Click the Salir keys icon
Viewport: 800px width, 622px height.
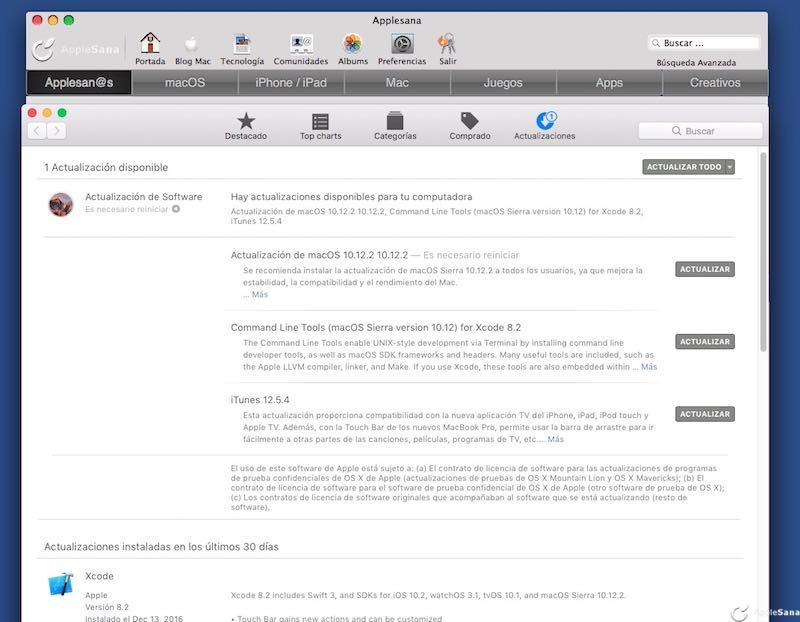point(447,44)
